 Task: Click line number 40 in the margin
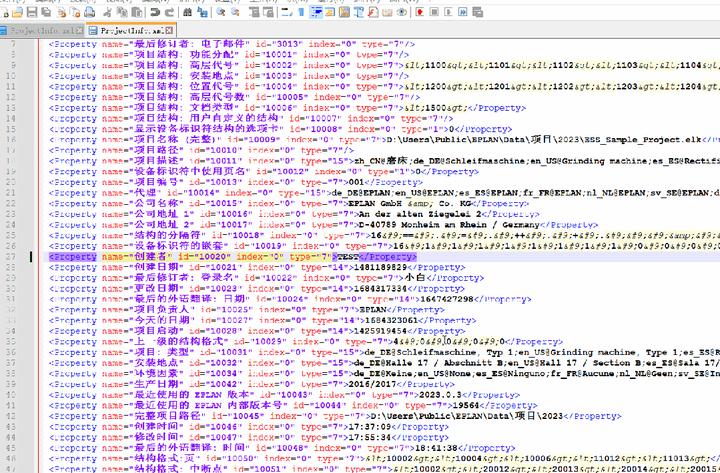[x=11, y=395]
